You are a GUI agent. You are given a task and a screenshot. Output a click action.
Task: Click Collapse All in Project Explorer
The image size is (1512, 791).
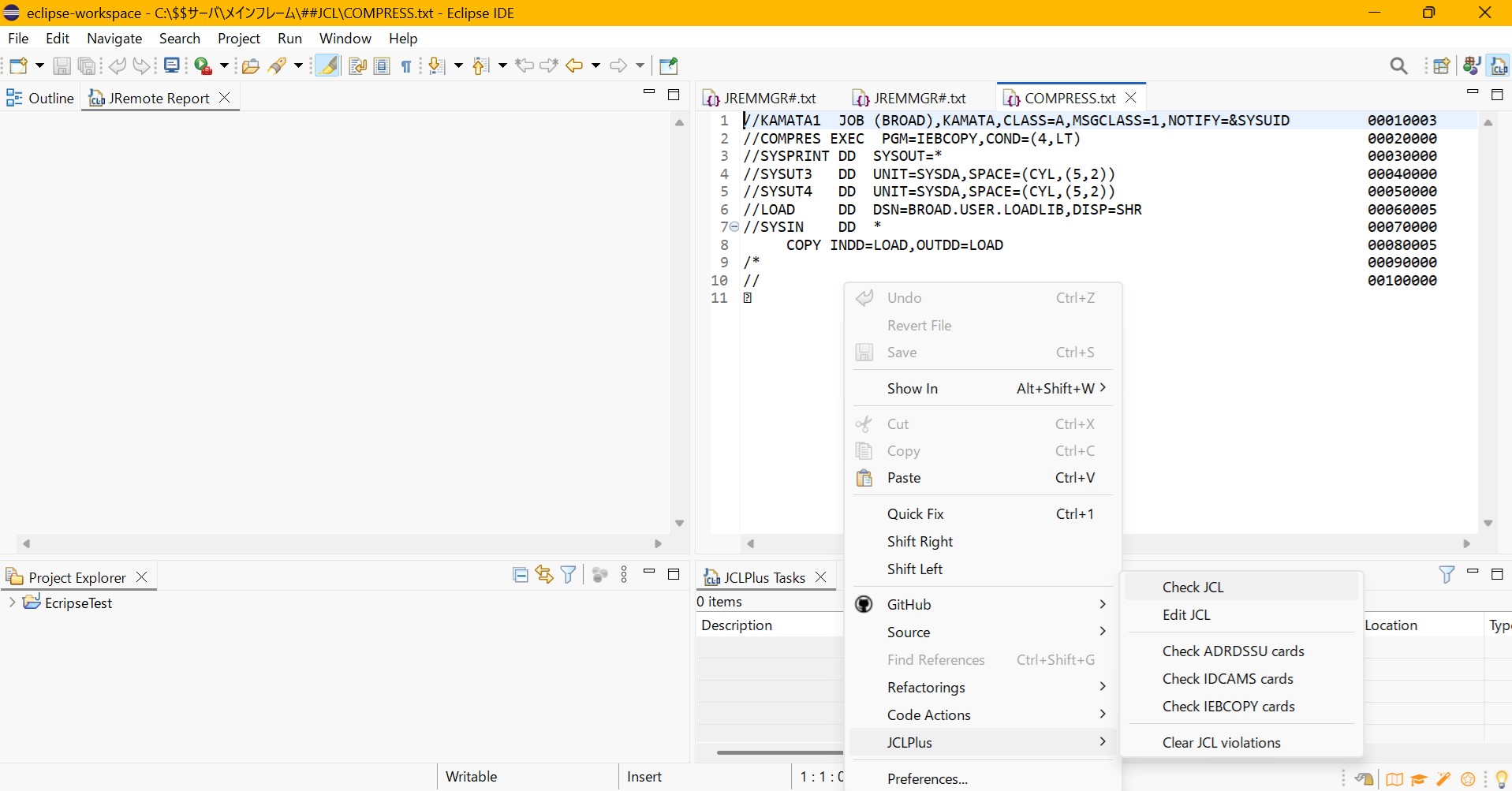pos(520,575)
